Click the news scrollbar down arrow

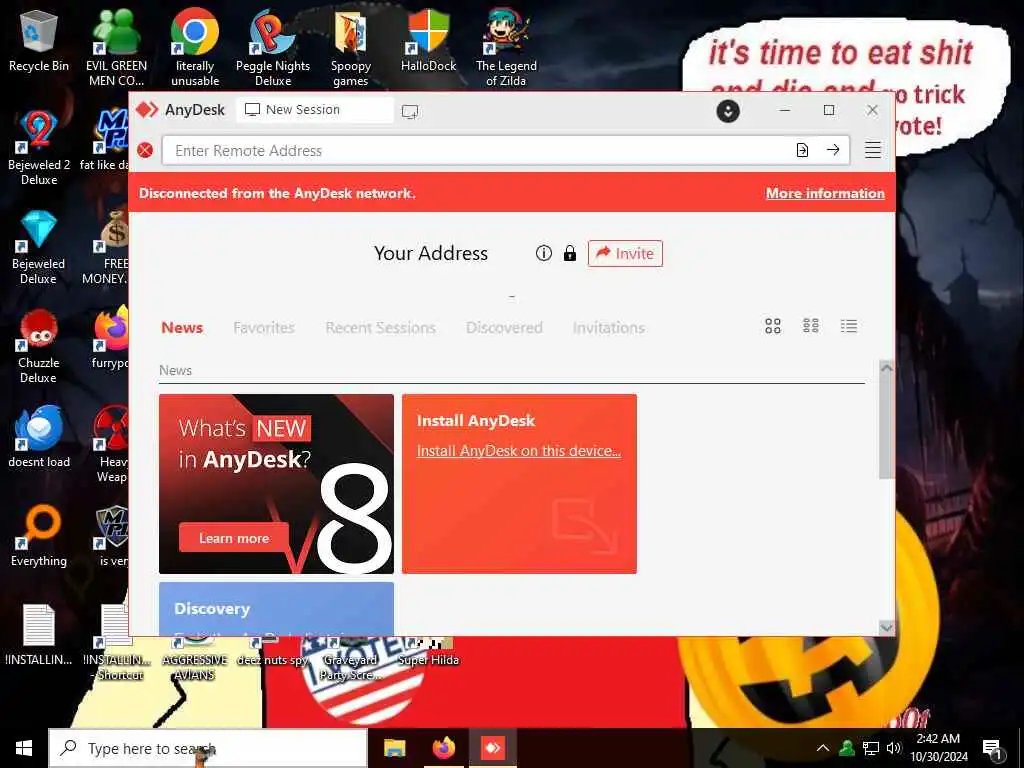click(x=886, y=627)
